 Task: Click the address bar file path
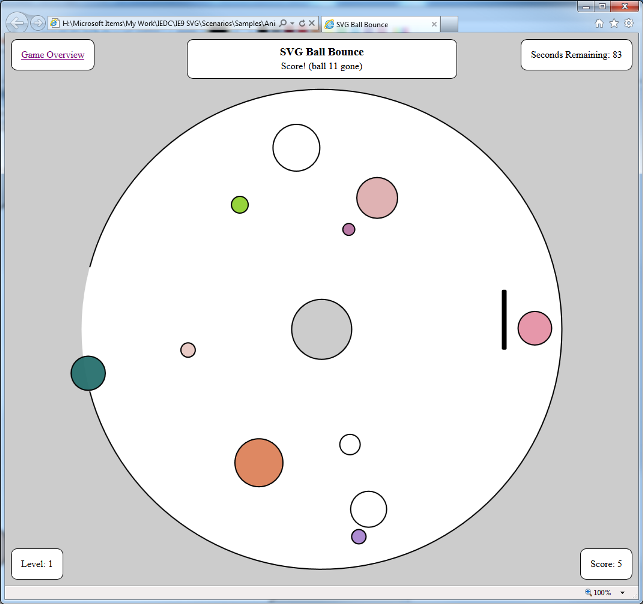[x=168, y=23]
